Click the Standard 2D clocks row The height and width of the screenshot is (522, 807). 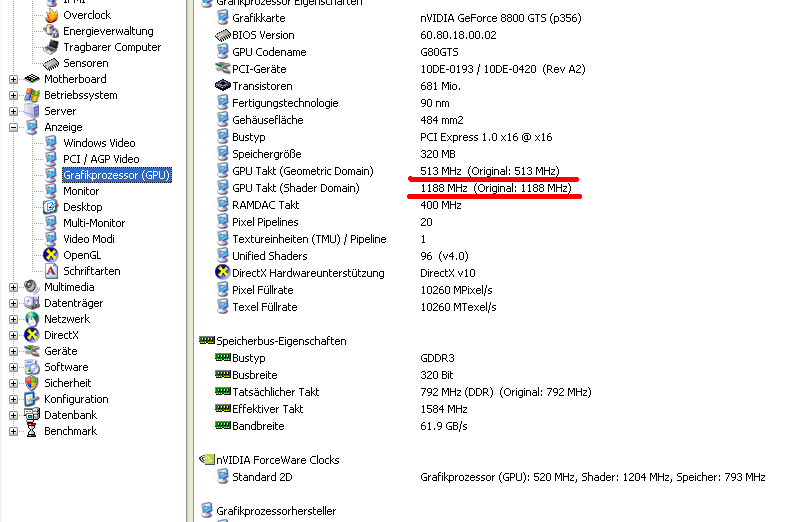coord(490,477)
